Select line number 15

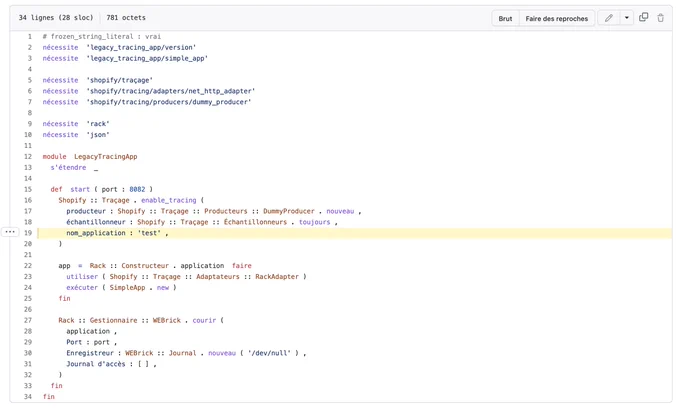28,189
